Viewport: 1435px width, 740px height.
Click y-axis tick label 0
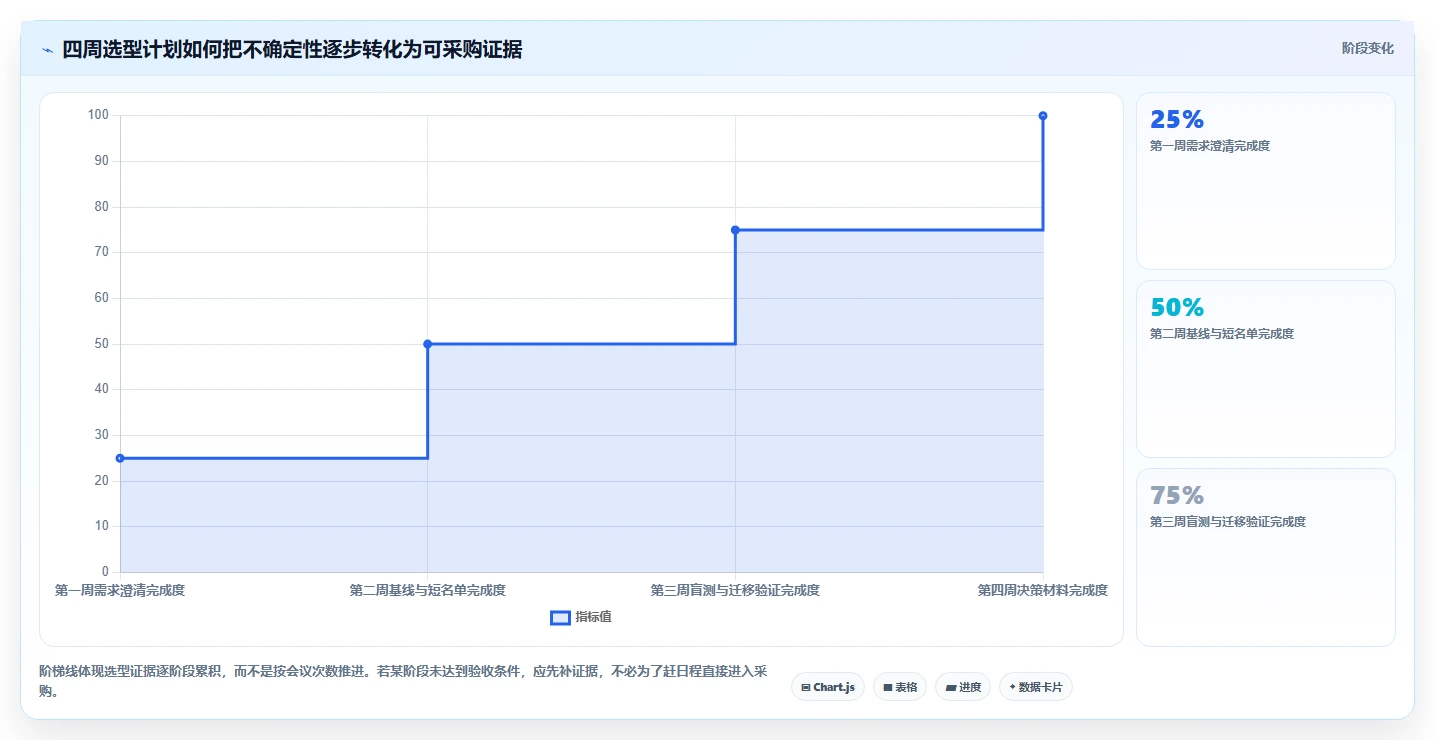(104, 572)
